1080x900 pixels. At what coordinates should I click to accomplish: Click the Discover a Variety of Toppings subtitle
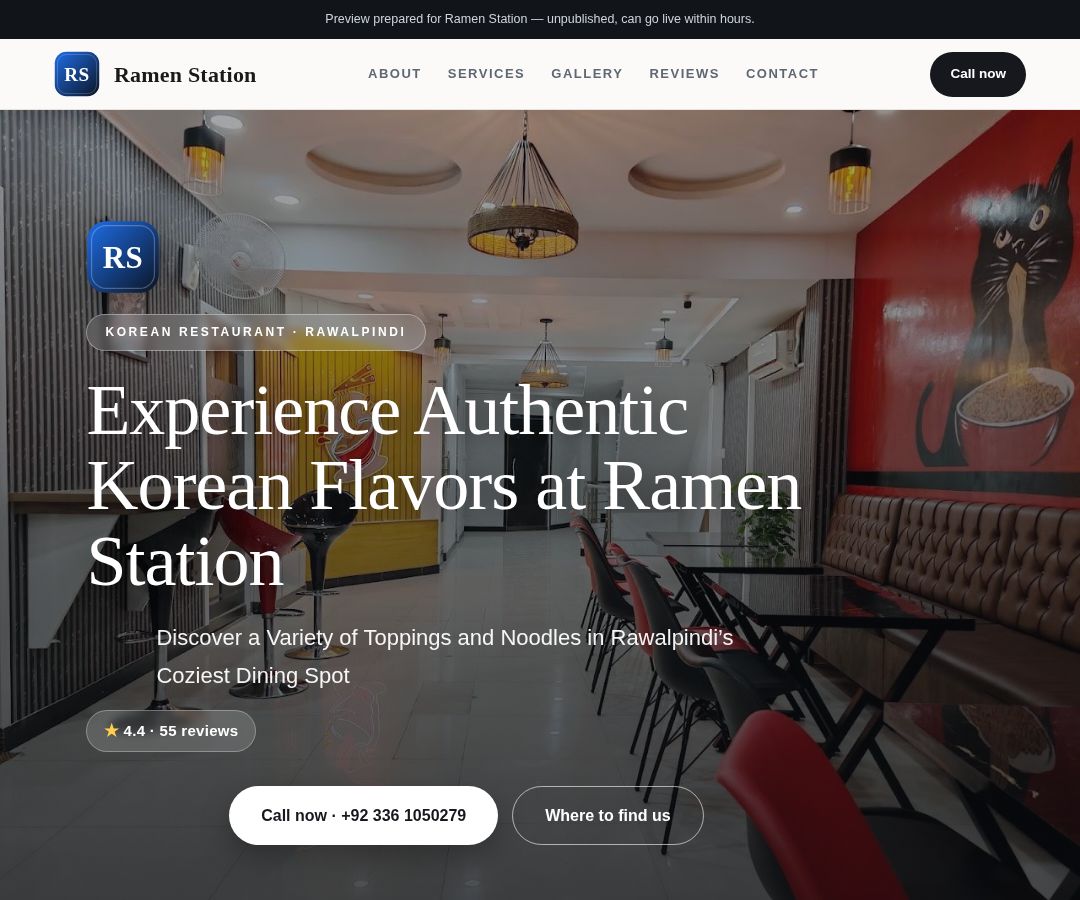click(444, 656)
